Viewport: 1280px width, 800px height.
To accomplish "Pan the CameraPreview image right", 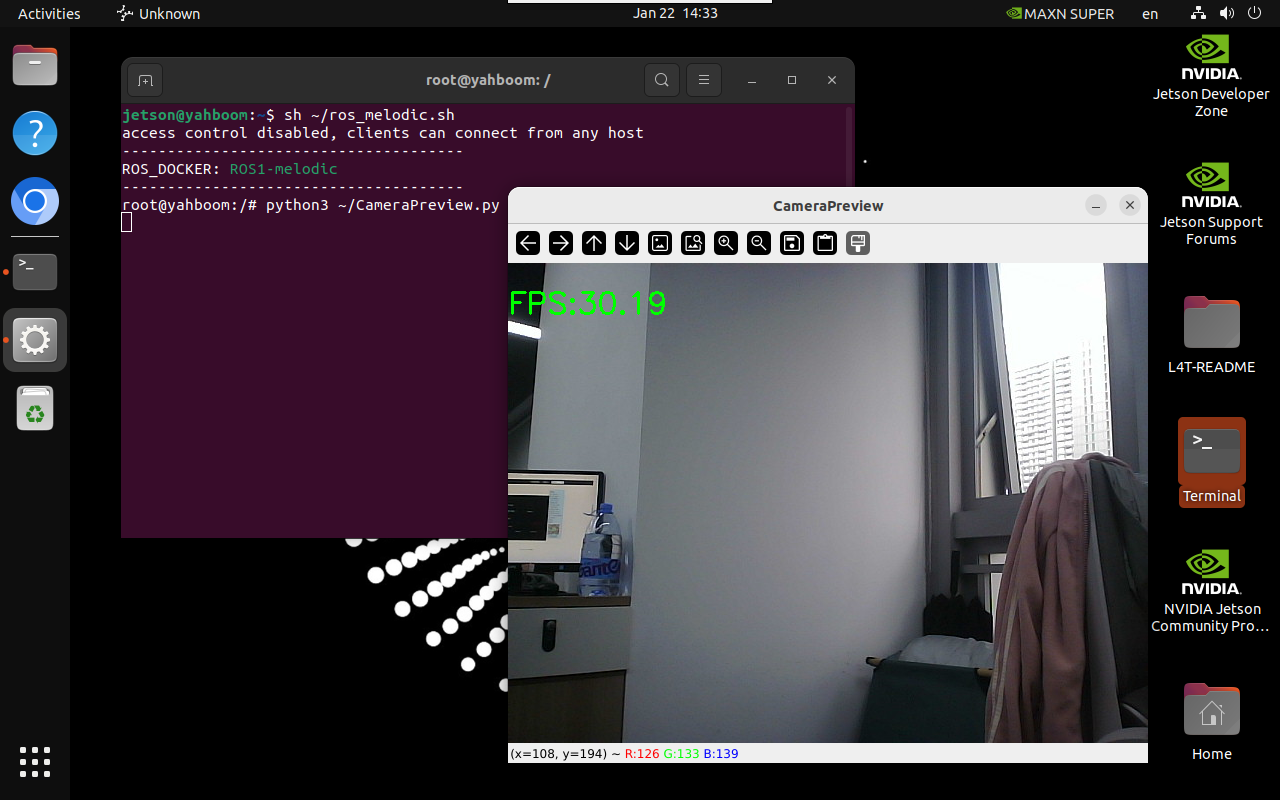I will [x=561, y=243].
